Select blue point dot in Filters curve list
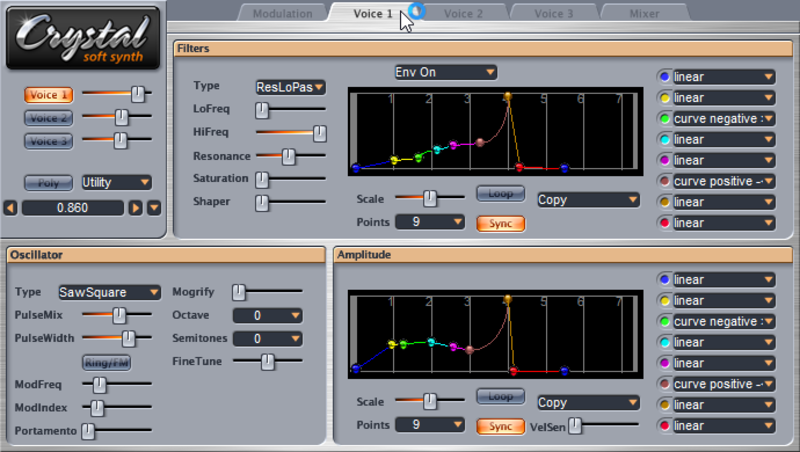This screenshot has height=452, width=800. click(x=664, y=77)
